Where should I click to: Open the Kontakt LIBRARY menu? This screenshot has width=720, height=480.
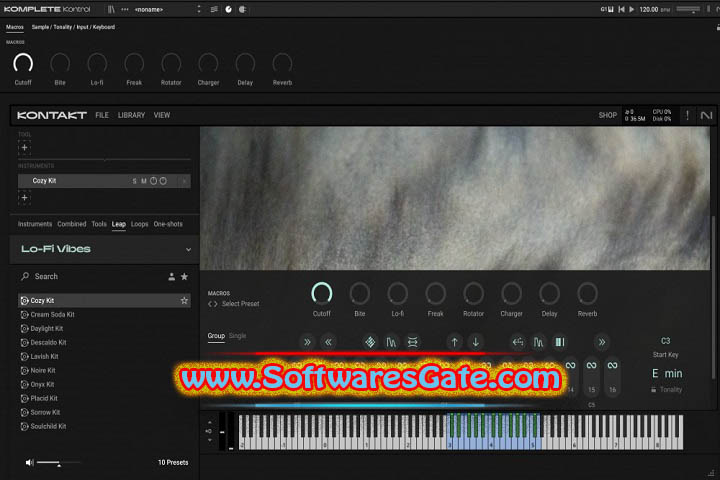131,115
